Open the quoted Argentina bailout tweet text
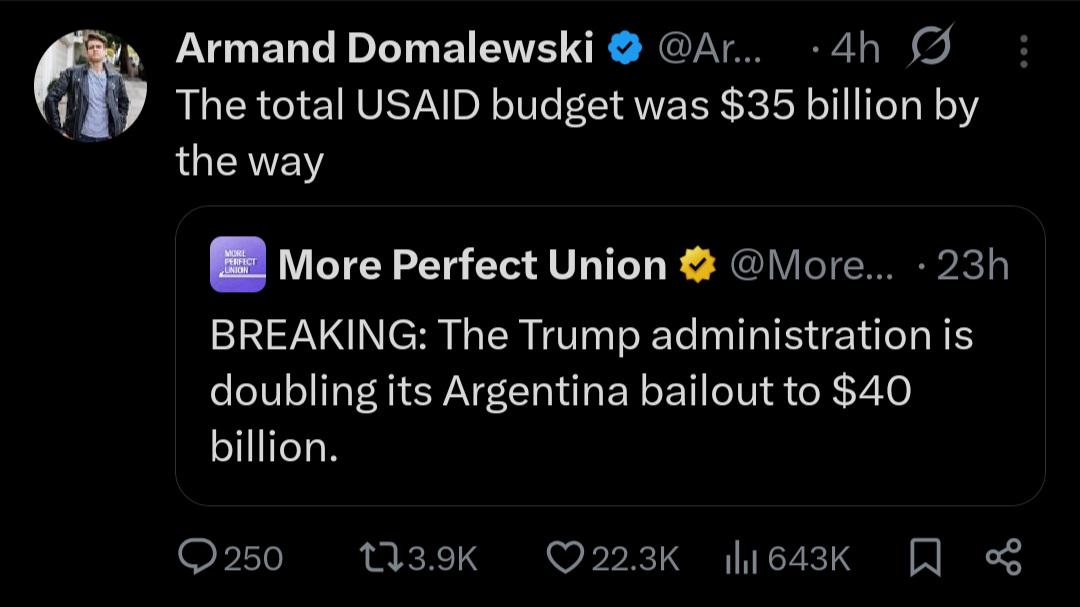1080x607 pixels. 590,390
